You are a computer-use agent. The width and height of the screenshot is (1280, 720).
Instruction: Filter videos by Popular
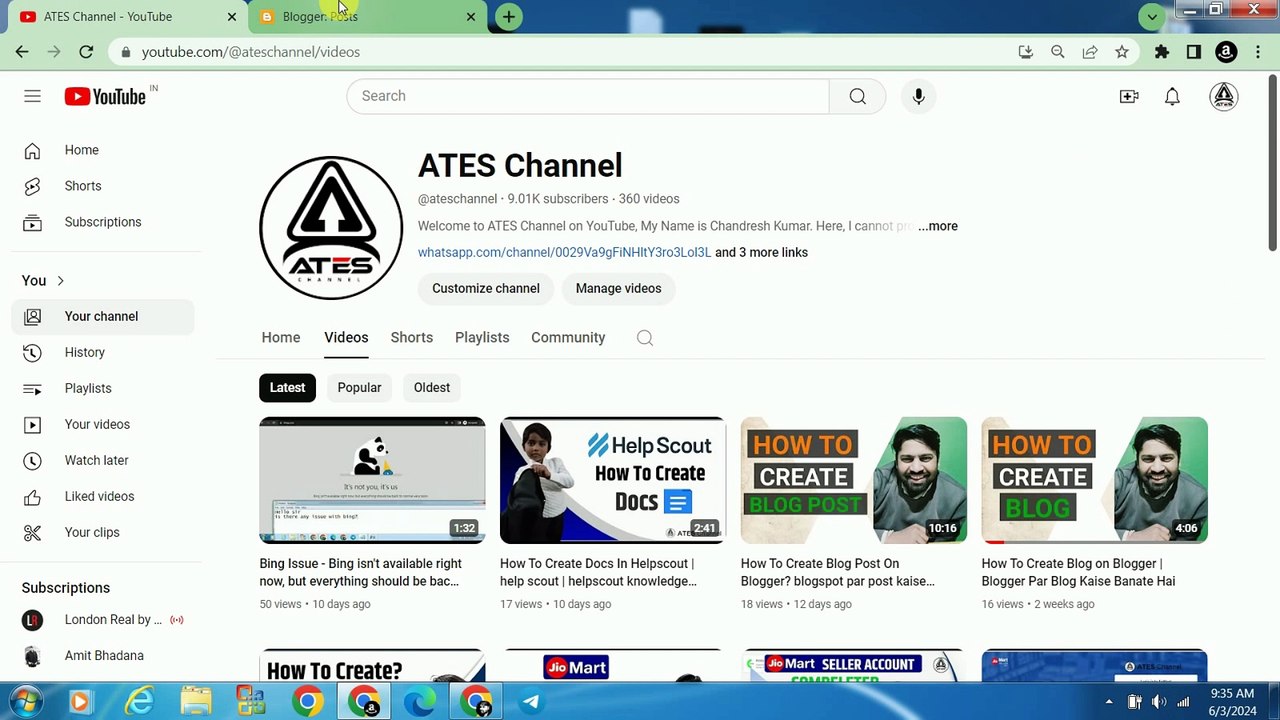[x=359, y=388]
